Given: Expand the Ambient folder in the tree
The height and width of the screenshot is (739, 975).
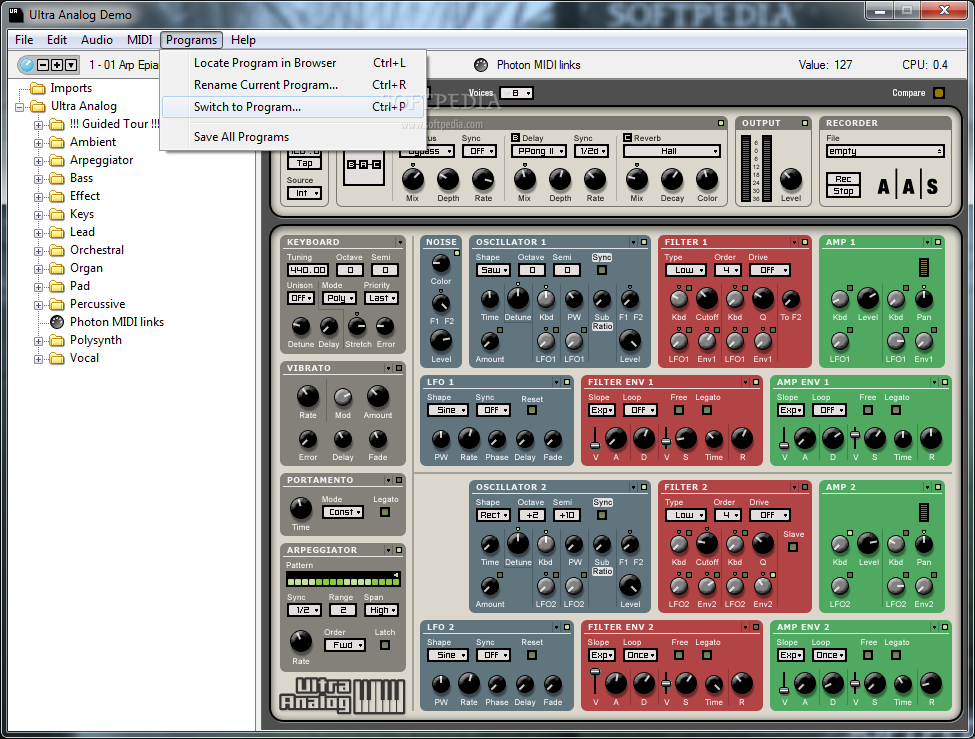Looking at the screenshot, I should pyautogui.click(x=39, y=143).
